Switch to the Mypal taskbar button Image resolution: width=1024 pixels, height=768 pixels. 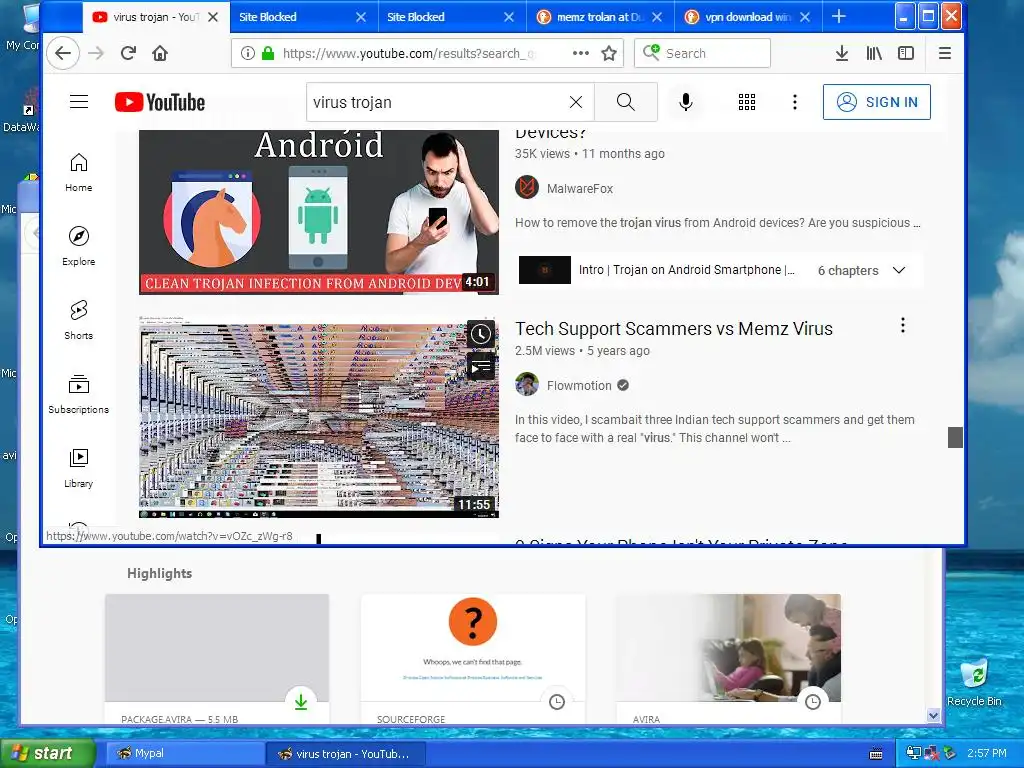pyautogui.click(x=185, y=754)
